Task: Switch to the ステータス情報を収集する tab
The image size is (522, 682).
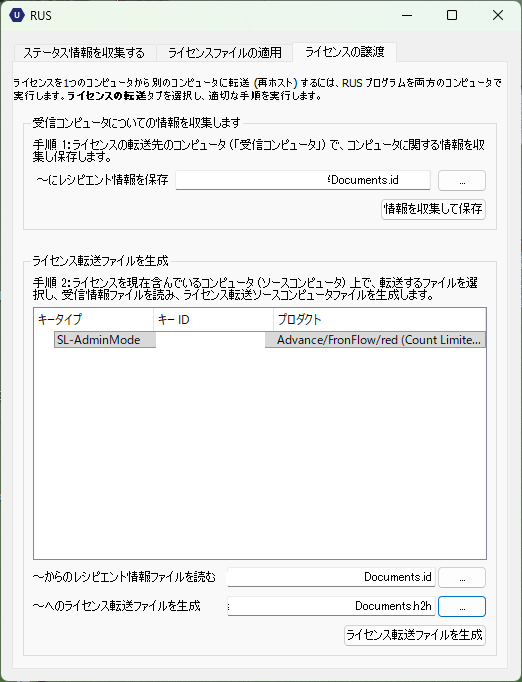Action: point(84,53)
